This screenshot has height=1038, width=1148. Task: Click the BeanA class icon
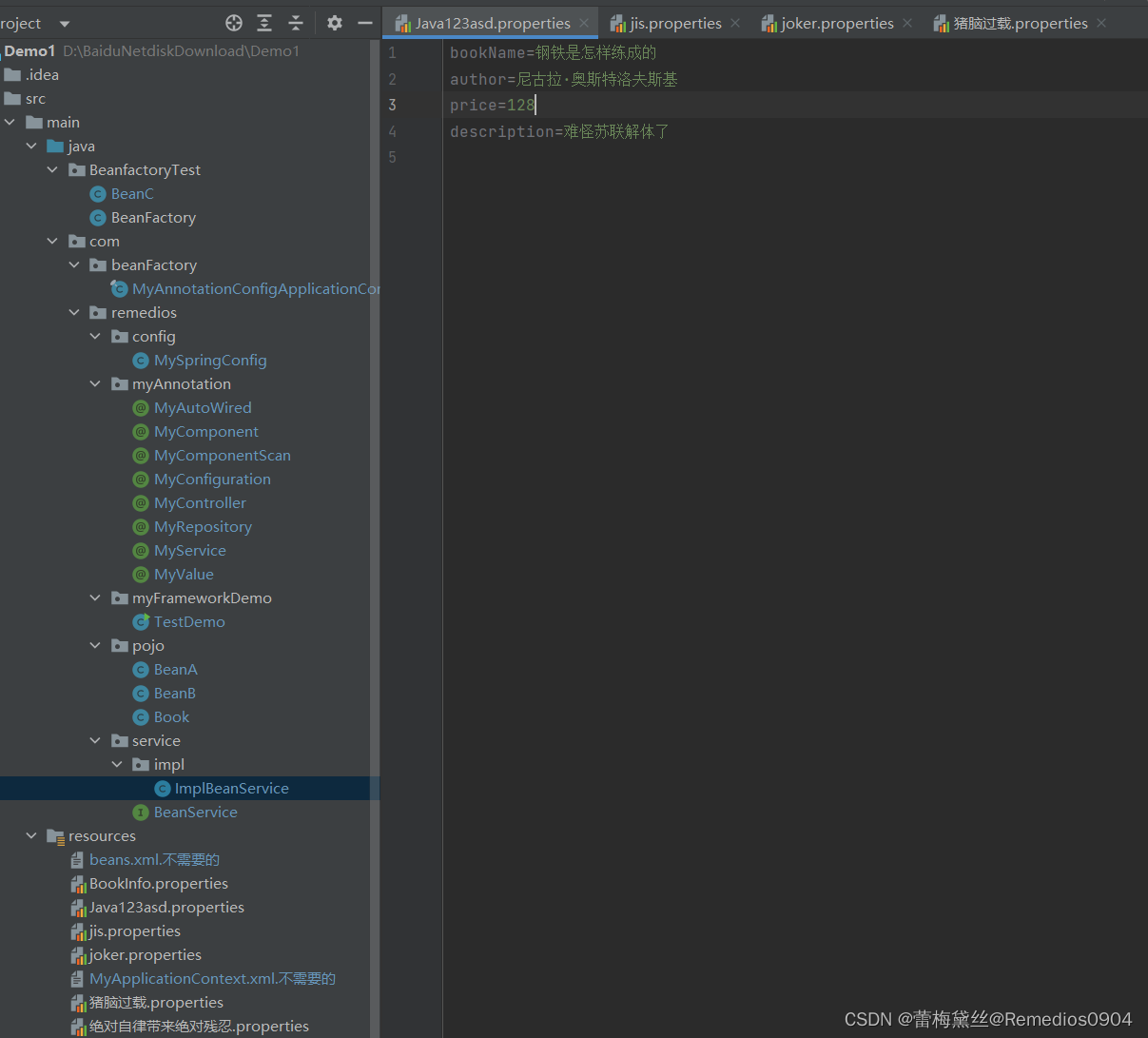pyautogui.click(x=141, y=670)
